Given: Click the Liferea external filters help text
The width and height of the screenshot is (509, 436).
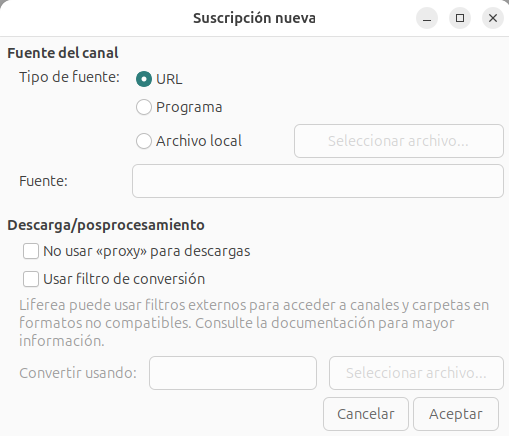Looking at the screenshot, I should click(x=254, y=323).
